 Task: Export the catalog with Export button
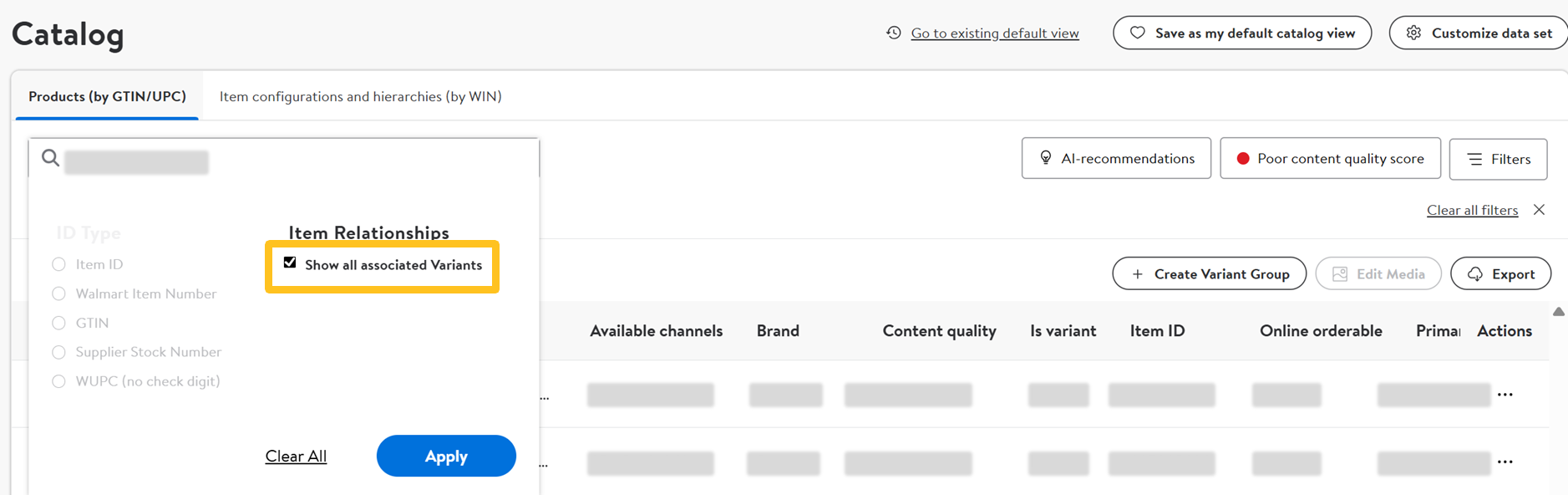[1500, 273]
